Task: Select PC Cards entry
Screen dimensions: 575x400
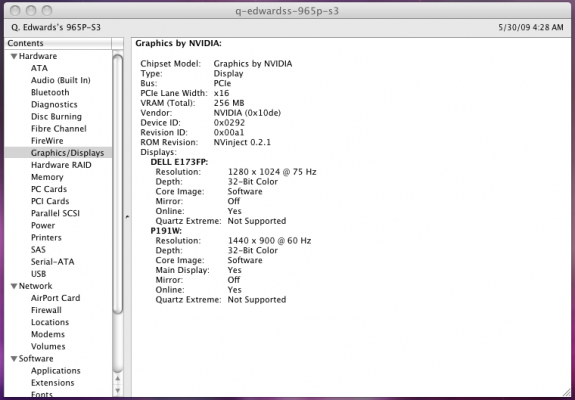Action: click(49, 189)
